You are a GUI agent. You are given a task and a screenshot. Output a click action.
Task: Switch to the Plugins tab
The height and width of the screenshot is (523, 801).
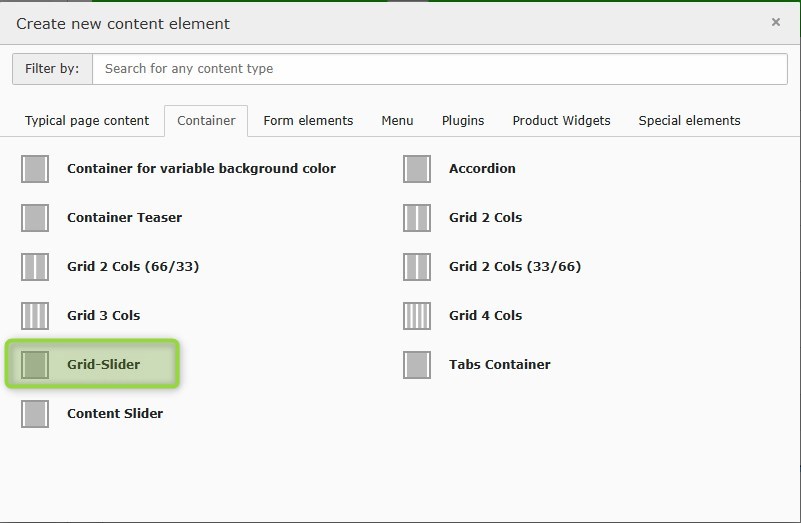(x=463, y=121)
